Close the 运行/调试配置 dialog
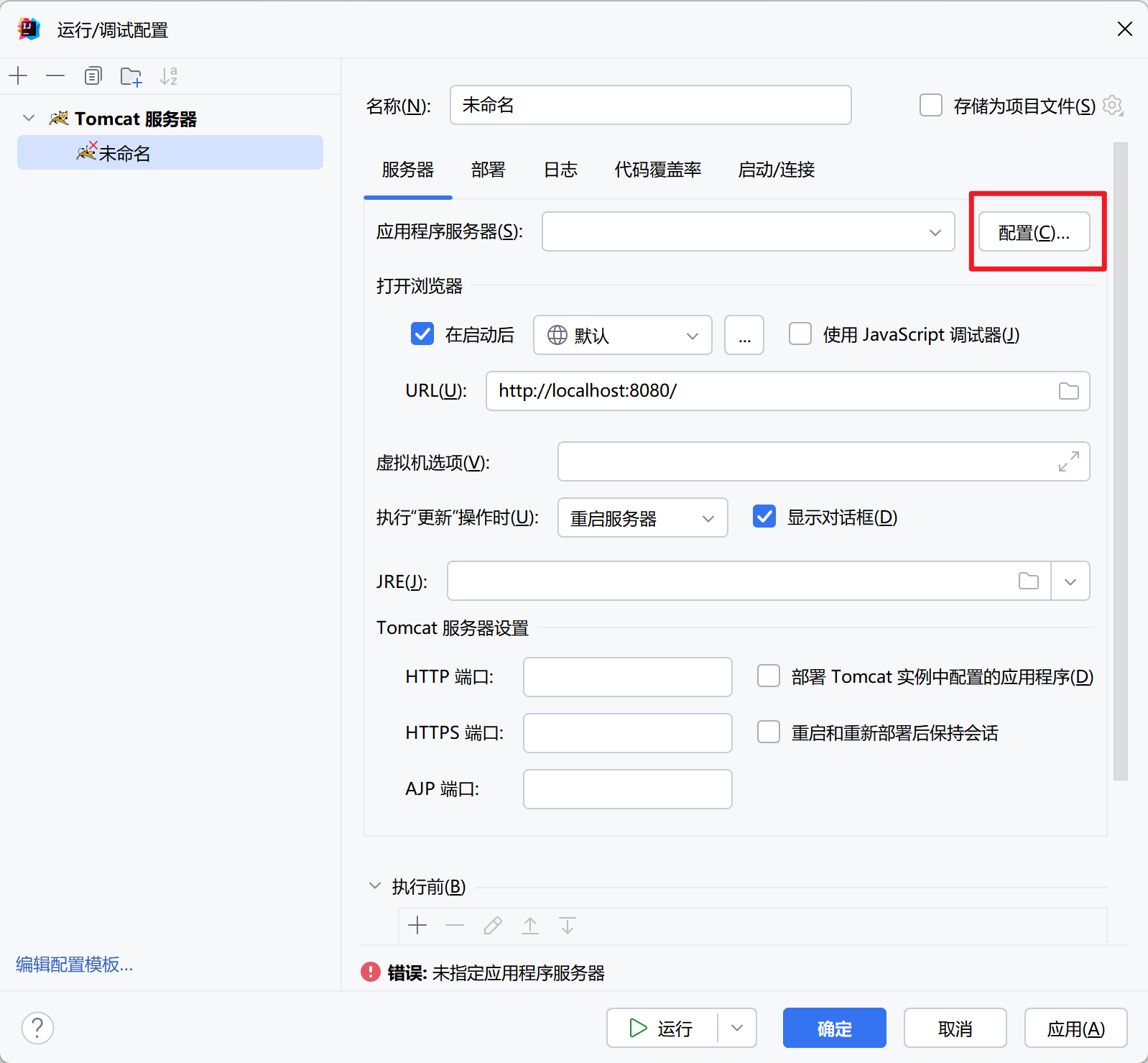Screen dimensions: 1148x1063 pyautogui.click(x=1125, y=29)
